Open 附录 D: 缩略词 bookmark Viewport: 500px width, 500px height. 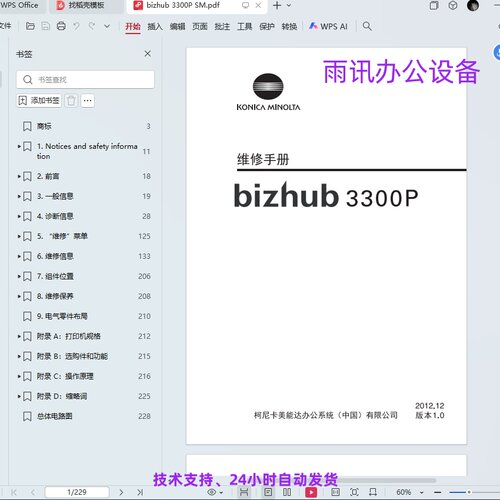pyautogui.click(x=62, y=396)
